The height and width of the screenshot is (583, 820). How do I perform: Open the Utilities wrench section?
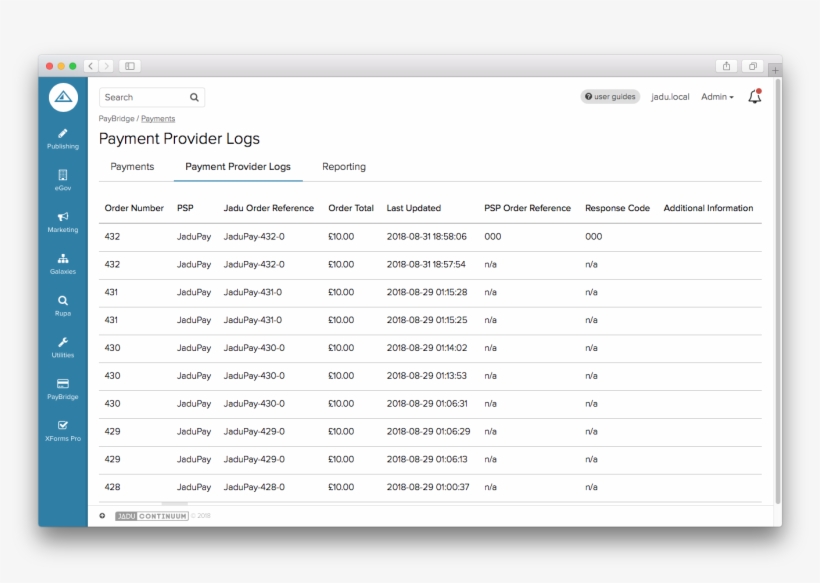[63, 348]
